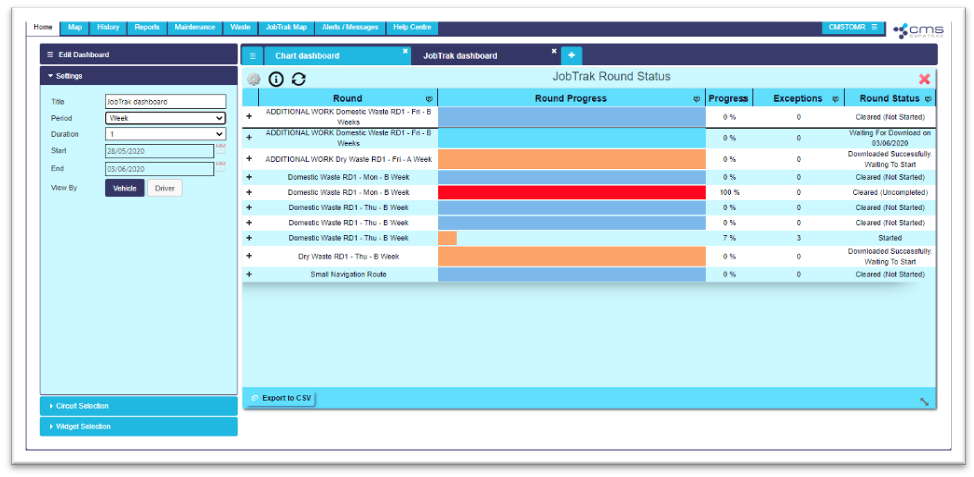This screenshot has width=974, height=477.
Task: Click the JobTrak Round Status title
Action: [x=611, y=76]
